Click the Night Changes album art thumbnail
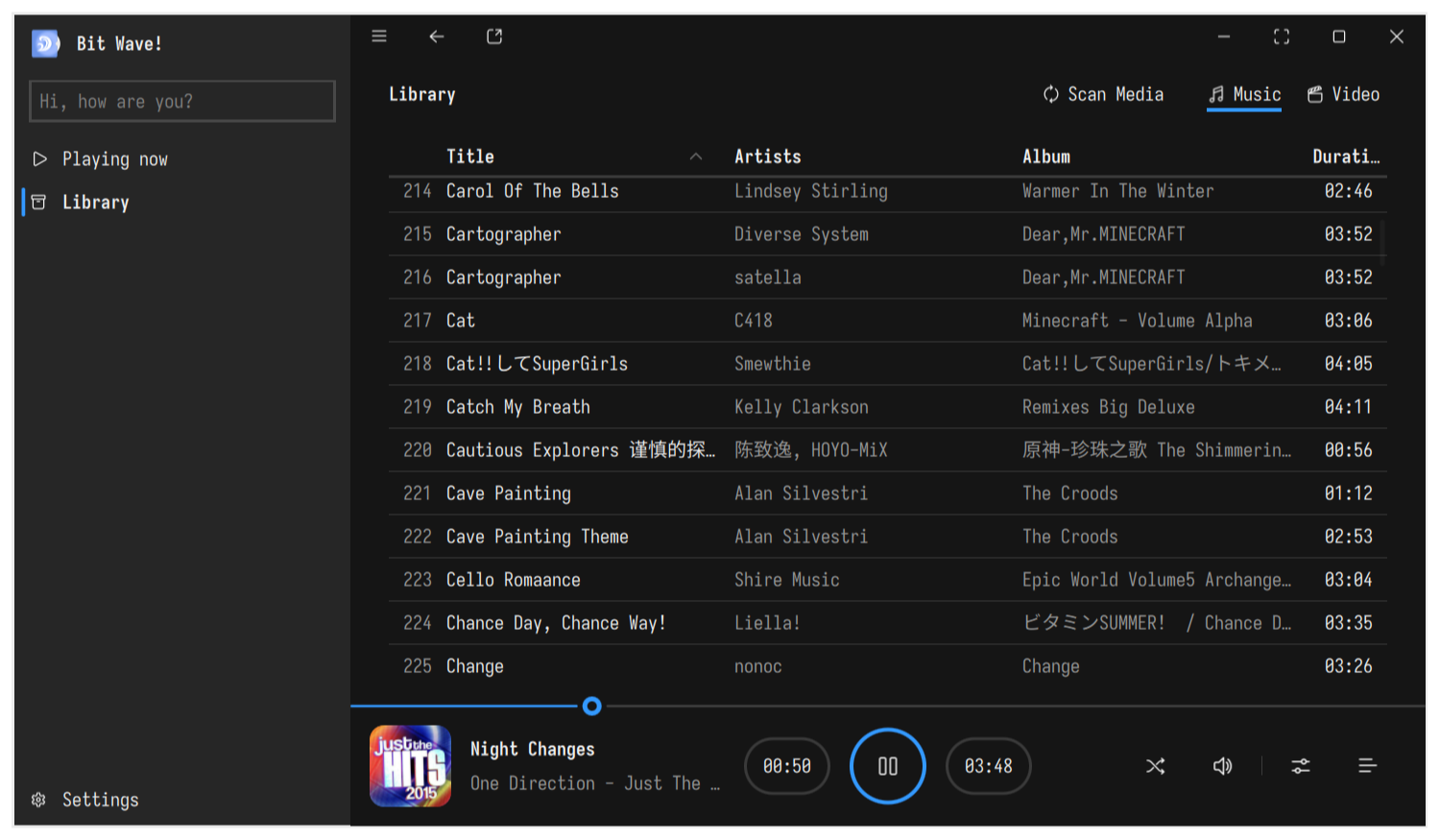1440x840 pixels. click(411, 766)
